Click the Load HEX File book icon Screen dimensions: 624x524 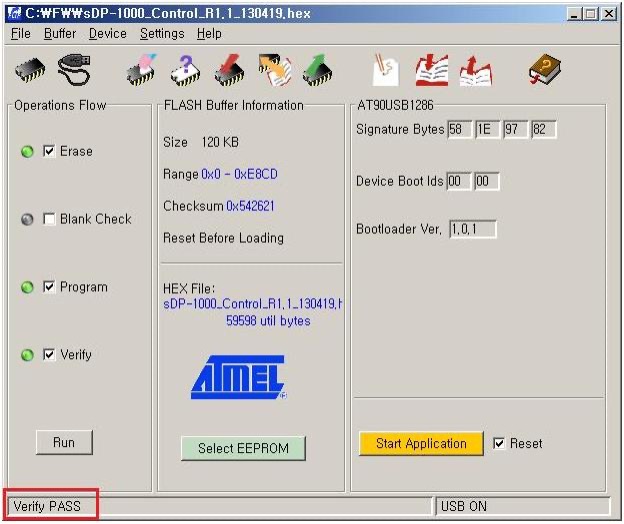(x=432, y=70)
